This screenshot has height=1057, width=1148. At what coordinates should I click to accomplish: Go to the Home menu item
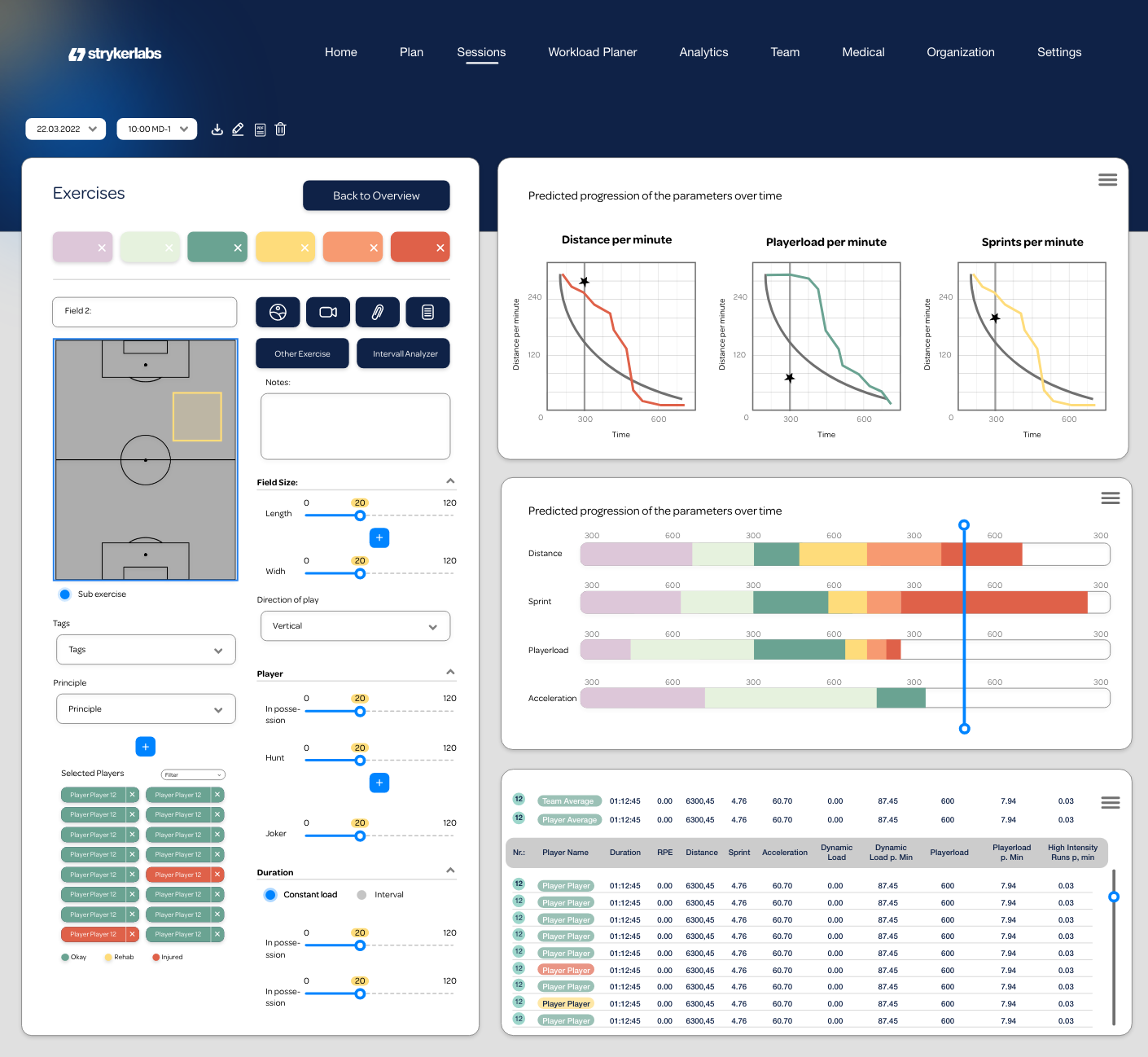point(341,52)
